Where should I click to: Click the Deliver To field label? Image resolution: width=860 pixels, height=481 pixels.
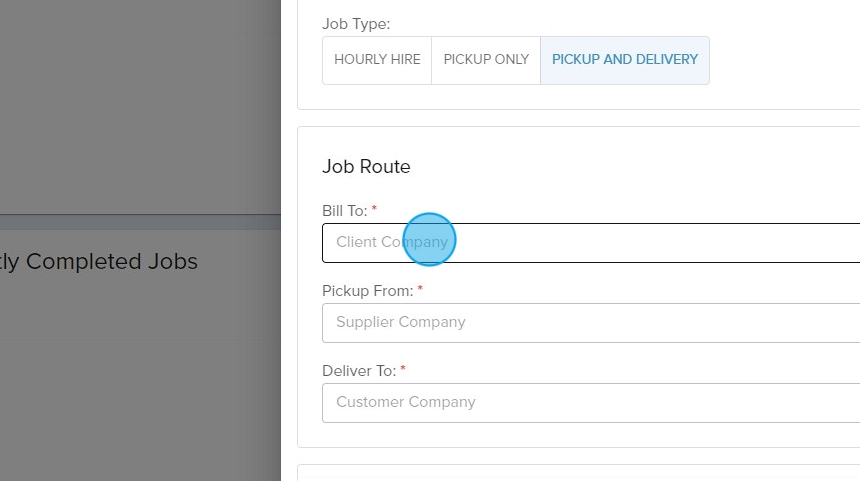click(359, 371)
